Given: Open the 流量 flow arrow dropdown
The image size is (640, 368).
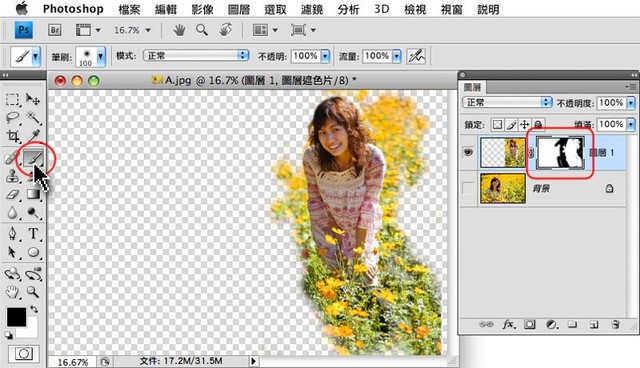Looking at the screenshot, I should click(397, 56).
